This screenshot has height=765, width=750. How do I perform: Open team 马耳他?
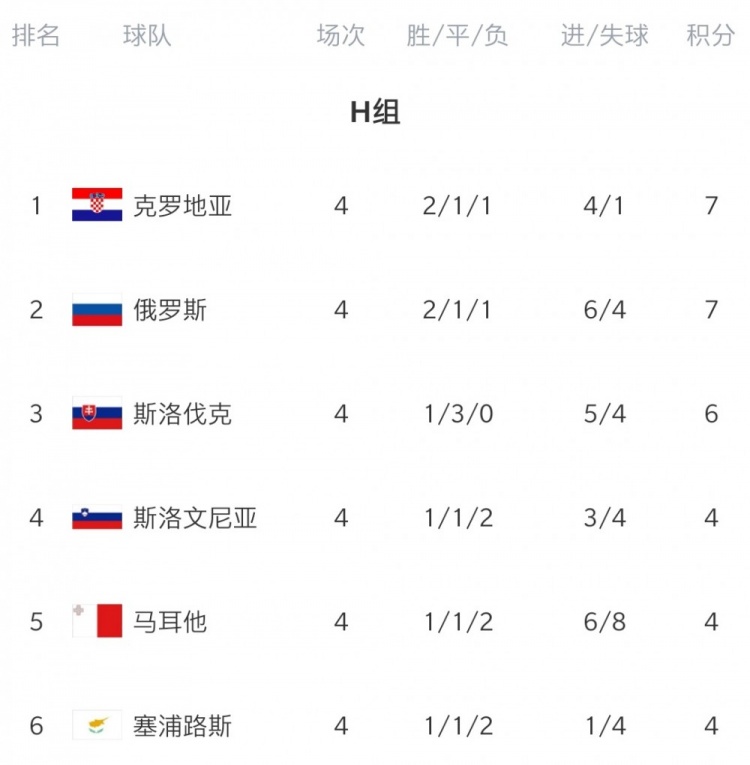pyautogui.click(x=170, y=622)
